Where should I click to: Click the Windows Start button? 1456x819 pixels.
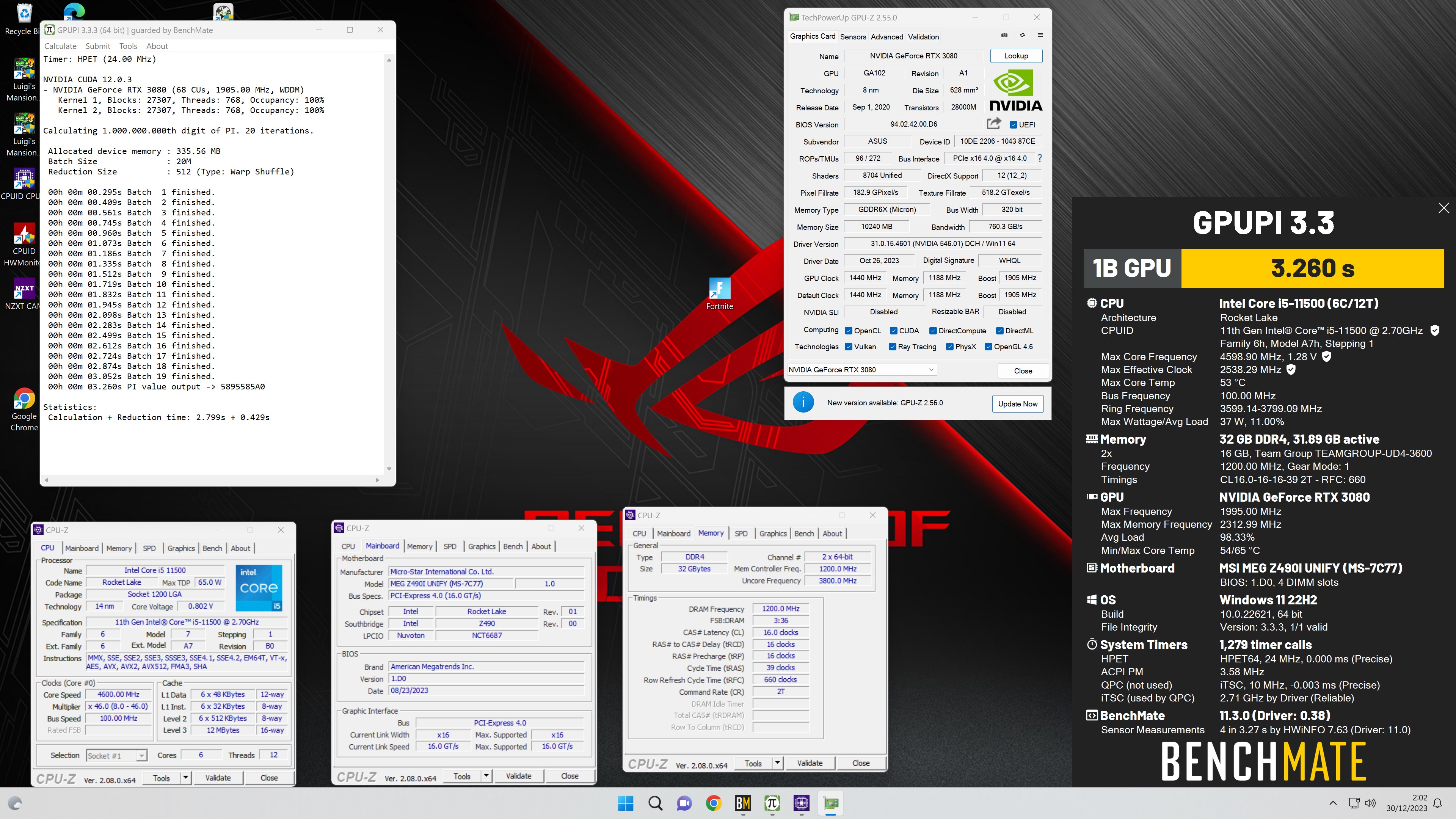(626, 803)
